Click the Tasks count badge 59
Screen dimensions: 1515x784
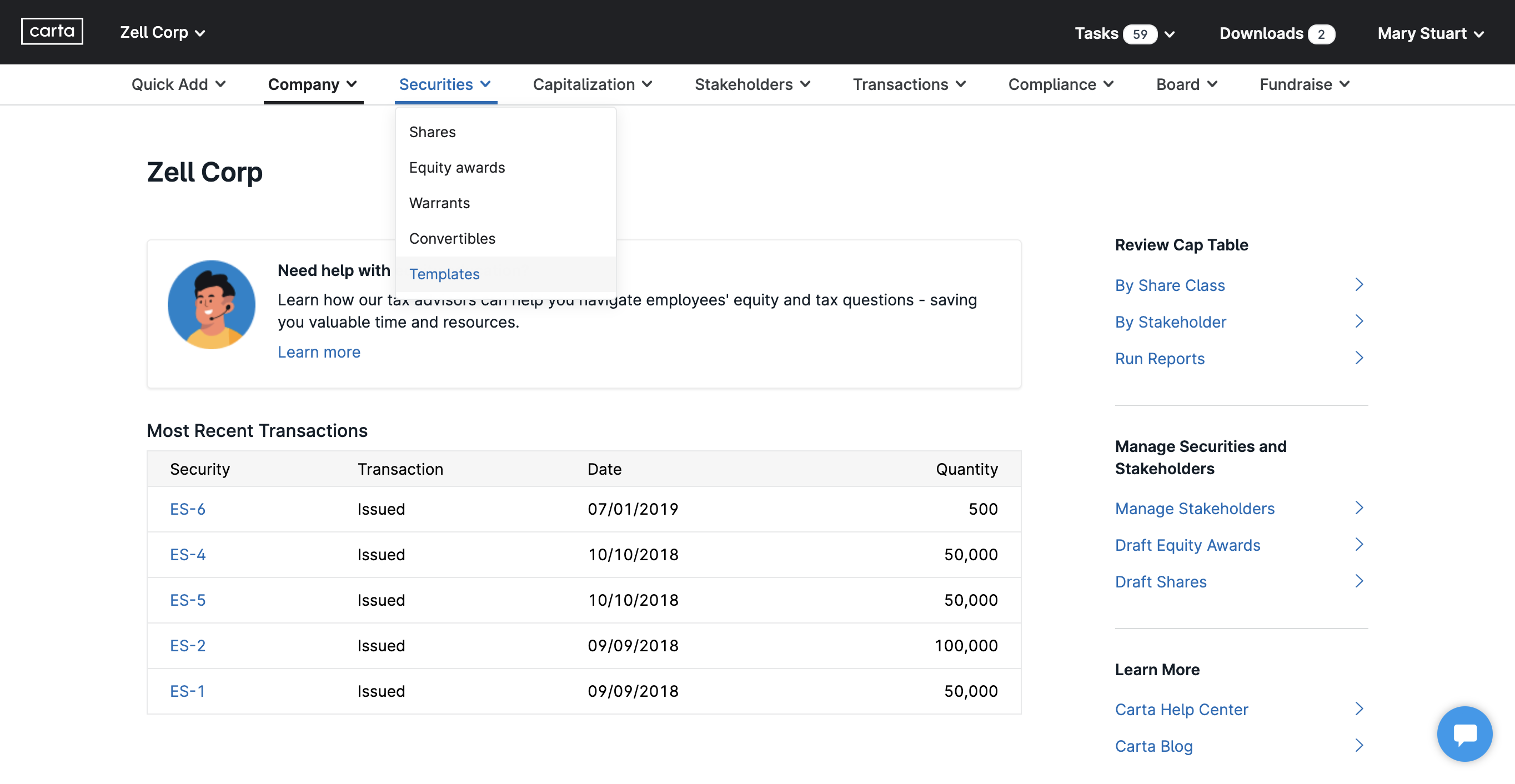pyautogui.click(x=1139, y=34)
